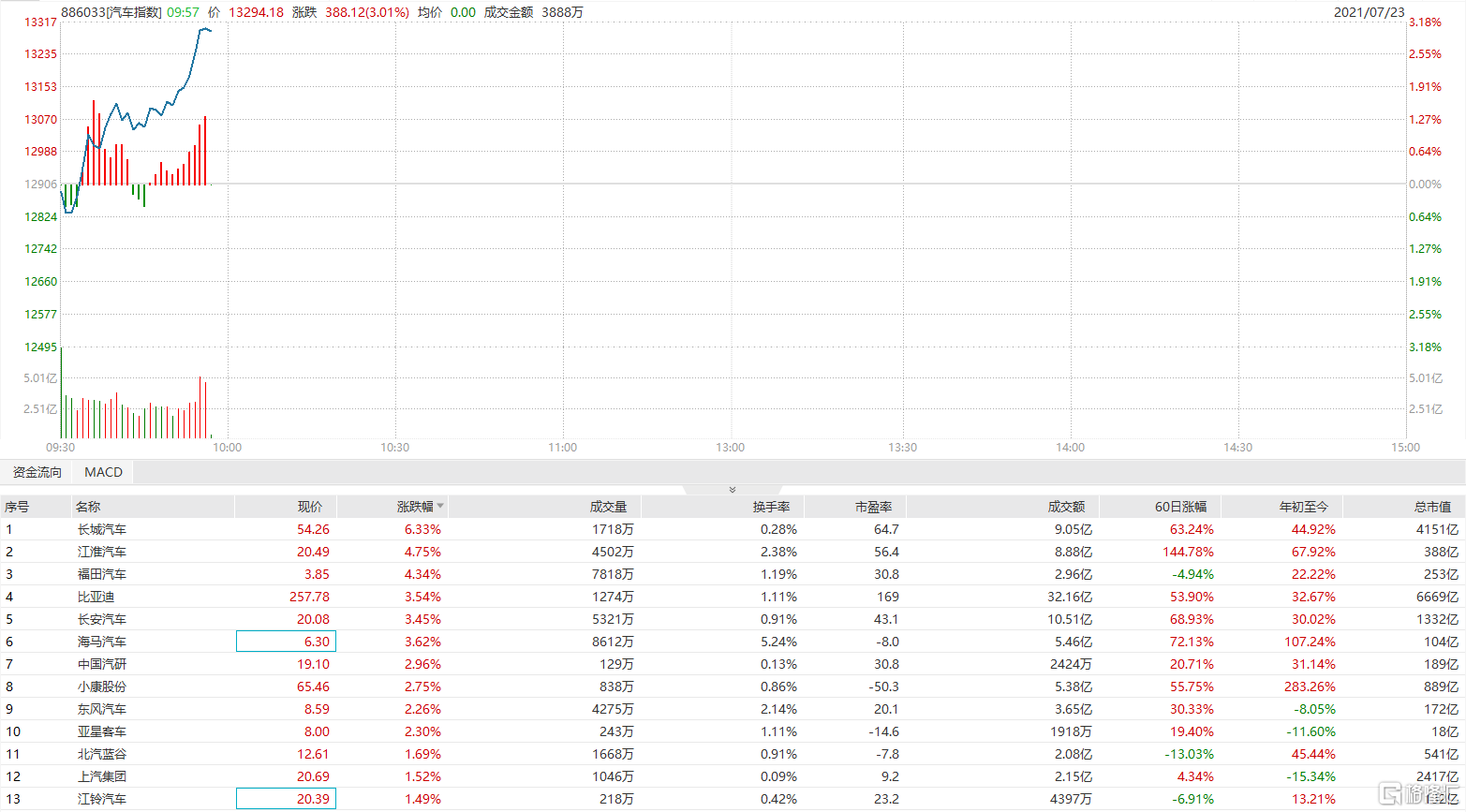Screen dimensions: 1466x812
Task: Click the tallest volume bar at market open
Action: (x=61, y=392)
